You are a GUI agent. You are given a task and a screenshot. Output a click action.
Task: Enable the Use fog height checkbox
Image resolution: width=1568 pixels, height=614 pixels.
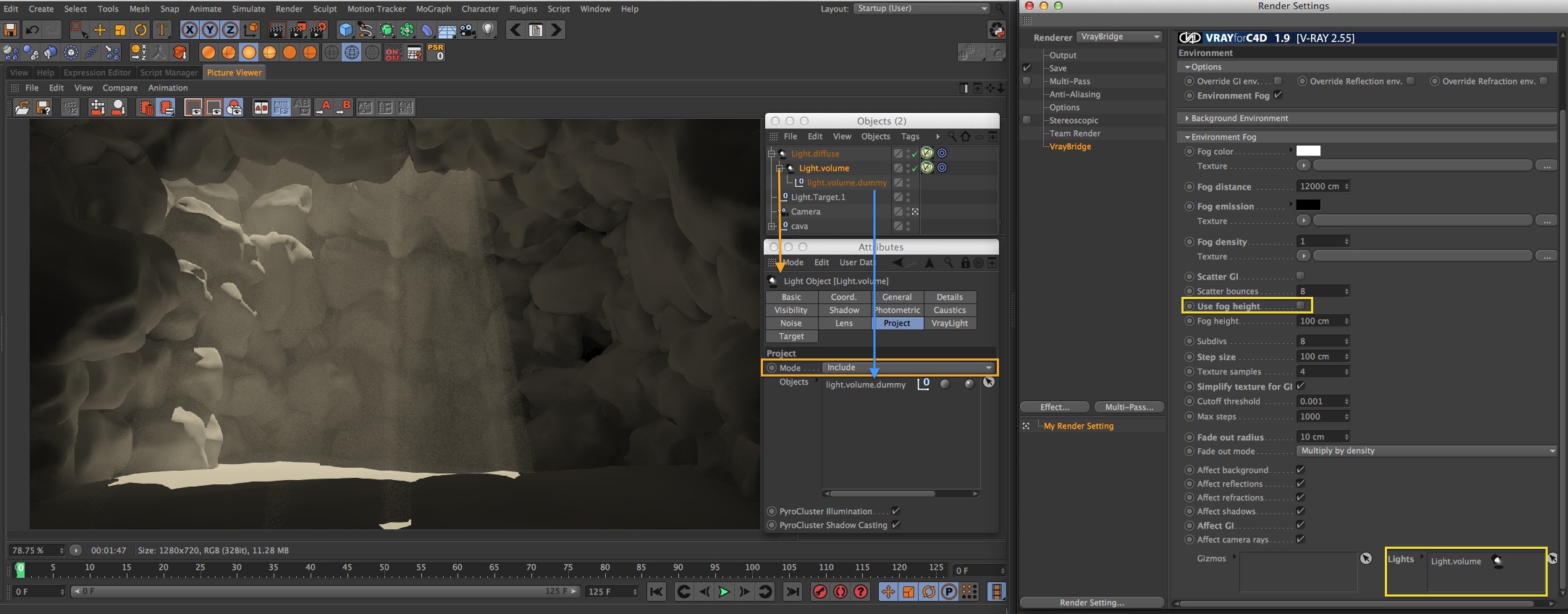coord(1300,306)
